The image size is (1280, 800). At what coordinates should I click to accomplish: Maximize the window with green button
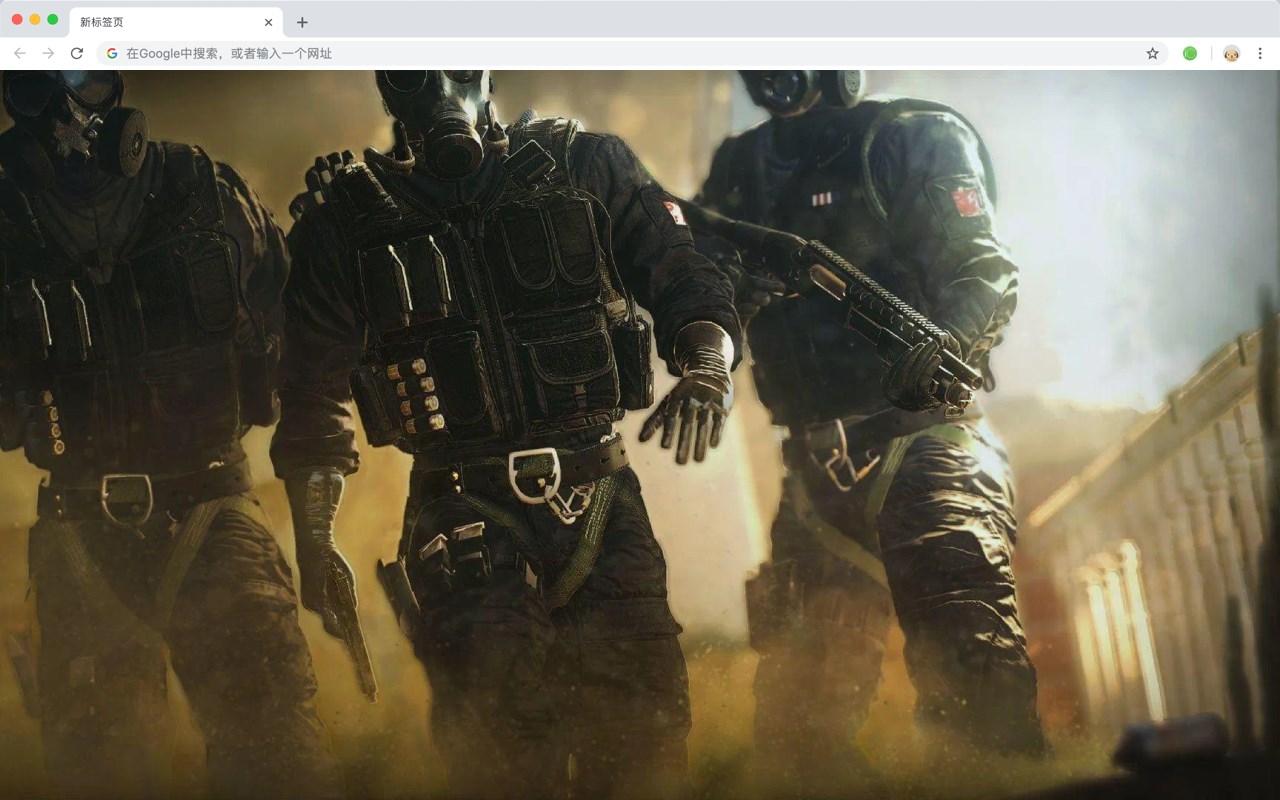tap(53, 19)
